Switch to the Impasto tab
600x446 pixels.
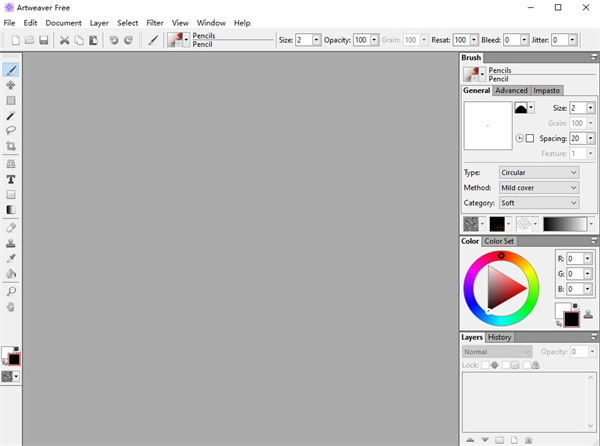pyautogui.click(x=546, y=91)
